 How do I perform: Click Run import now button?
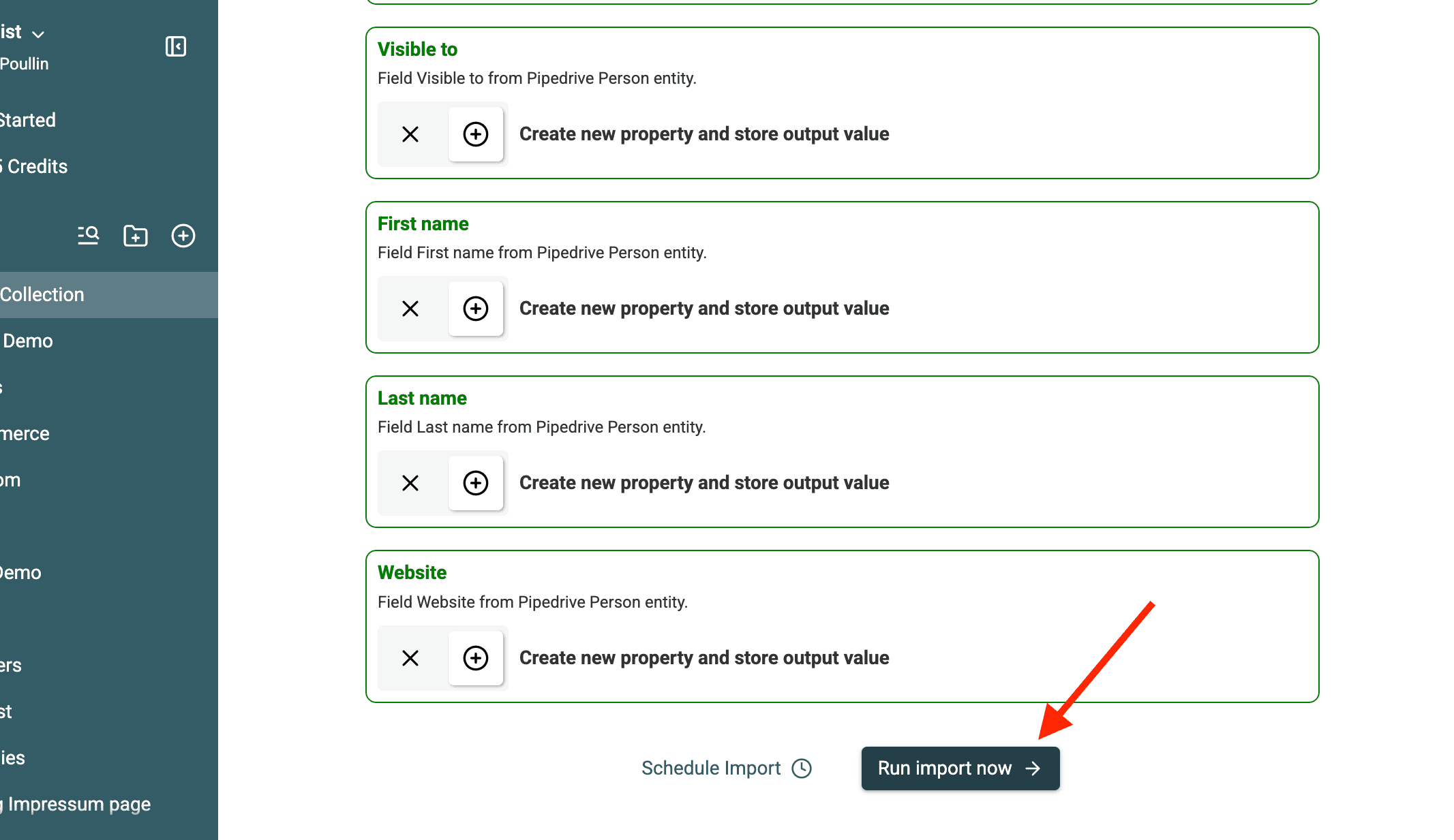(x=960, y=768)
